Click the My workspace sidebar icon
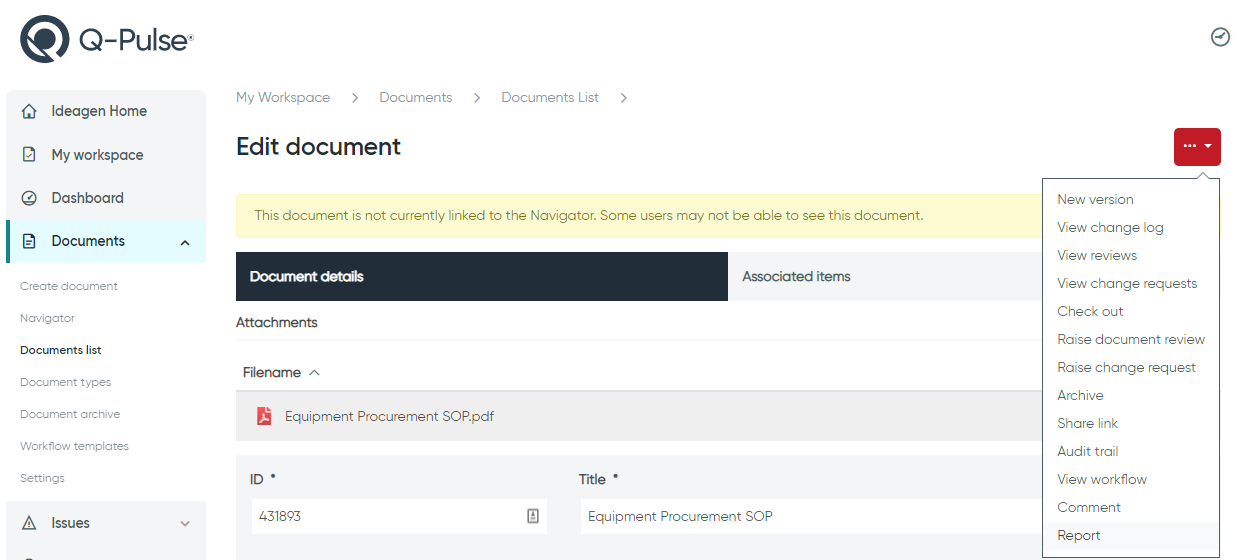This screenshot has height=560, width=1244. pyautogui.click(x=30, y=155)
